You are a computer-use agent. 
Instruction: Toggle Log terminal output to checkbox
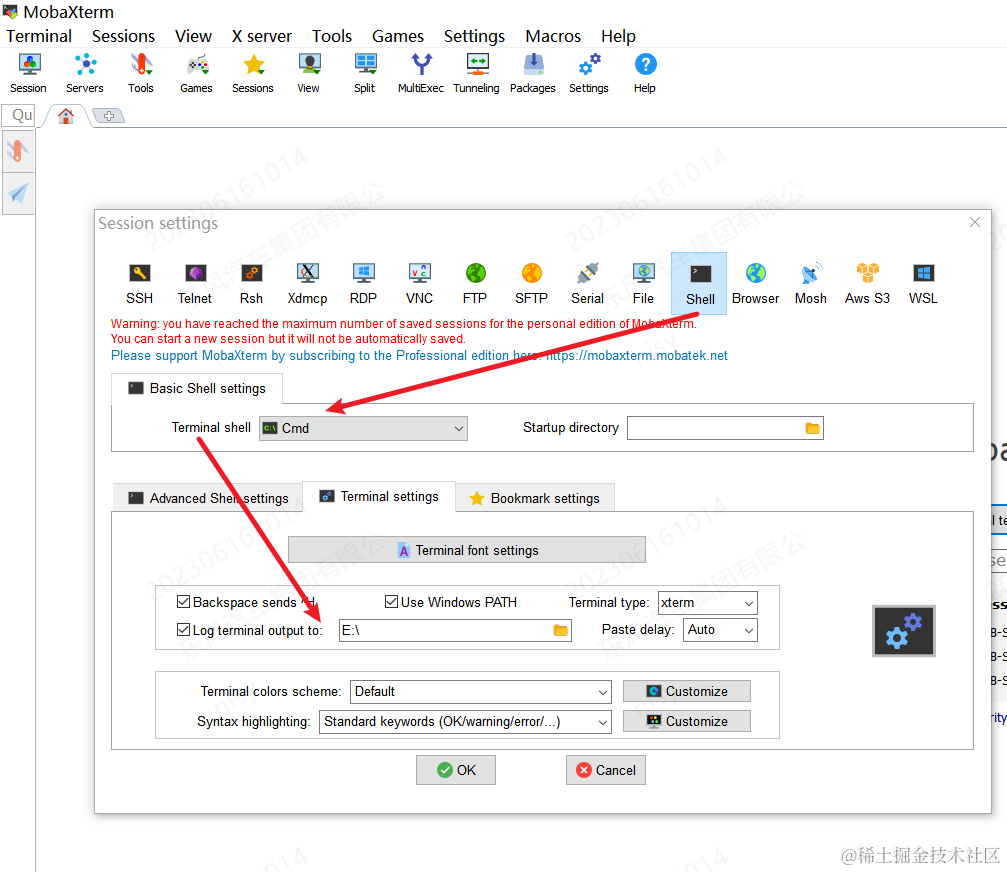coord(184,629)
